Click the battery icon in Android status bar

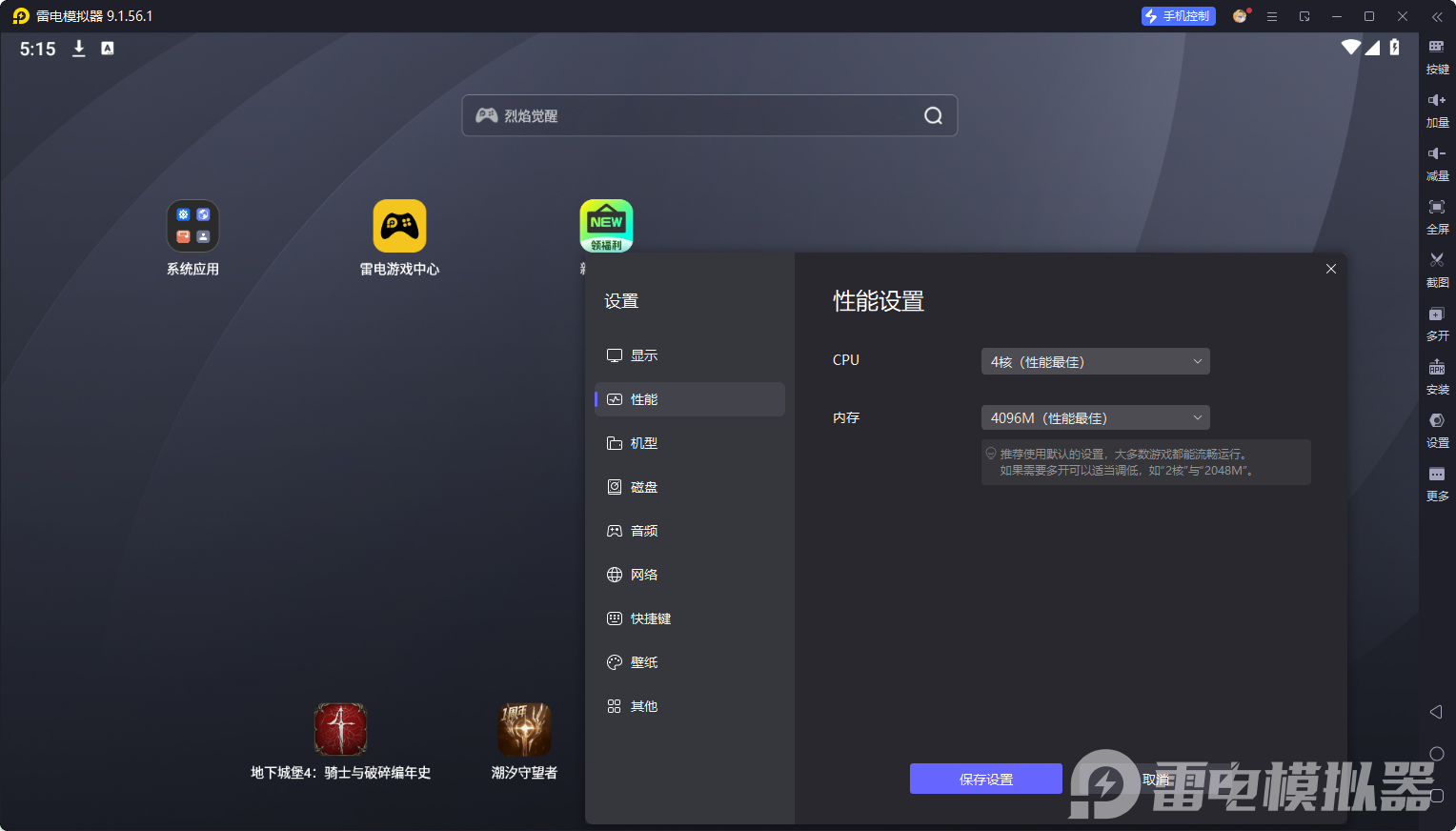(1395, 47)
